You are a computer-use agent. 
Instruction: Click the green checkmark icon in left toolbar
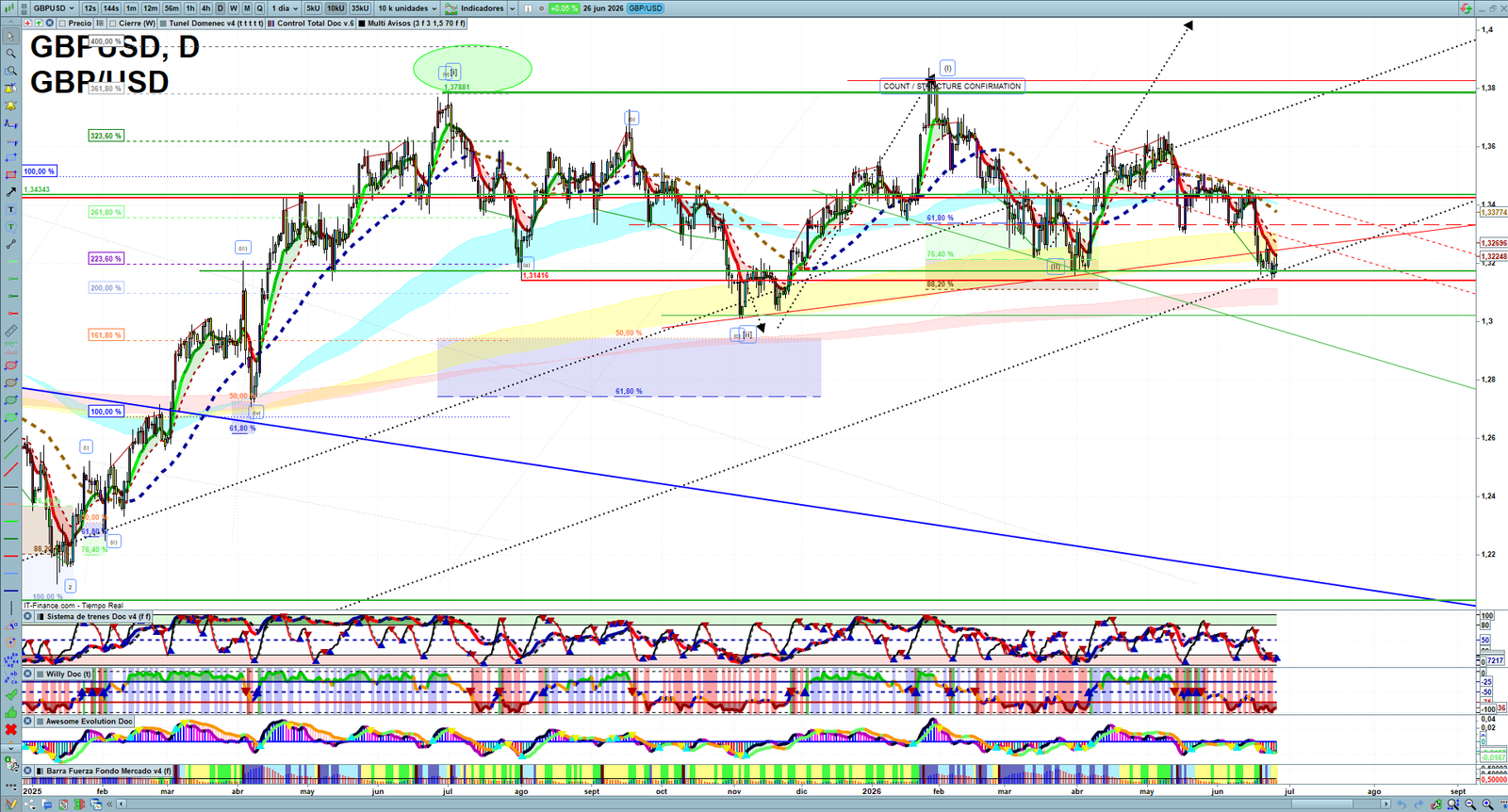10,694
